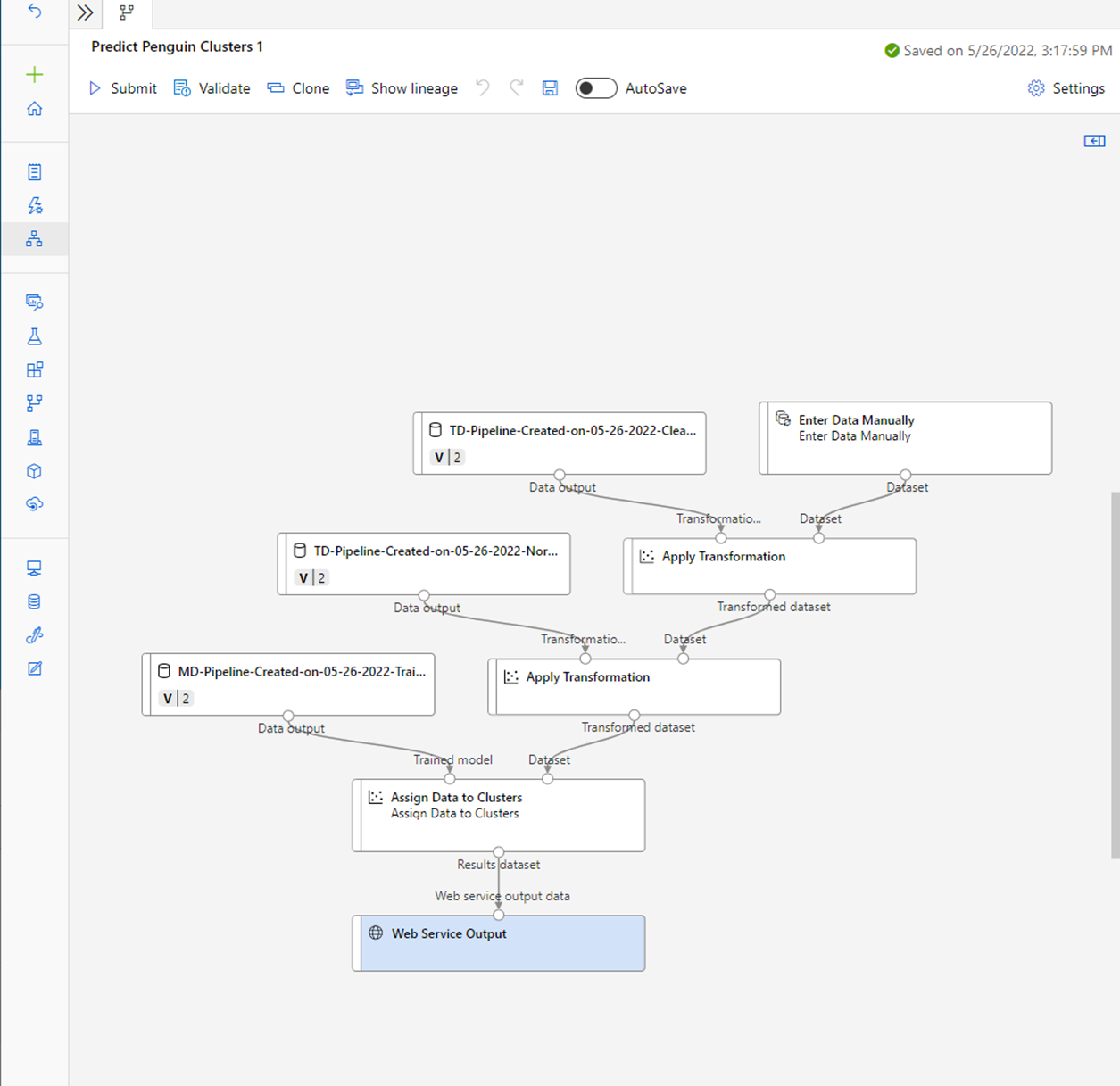The image size is (1120, 1086).
Task: Open the Notebooks icon in sidebar
Action: pos(34,172)
